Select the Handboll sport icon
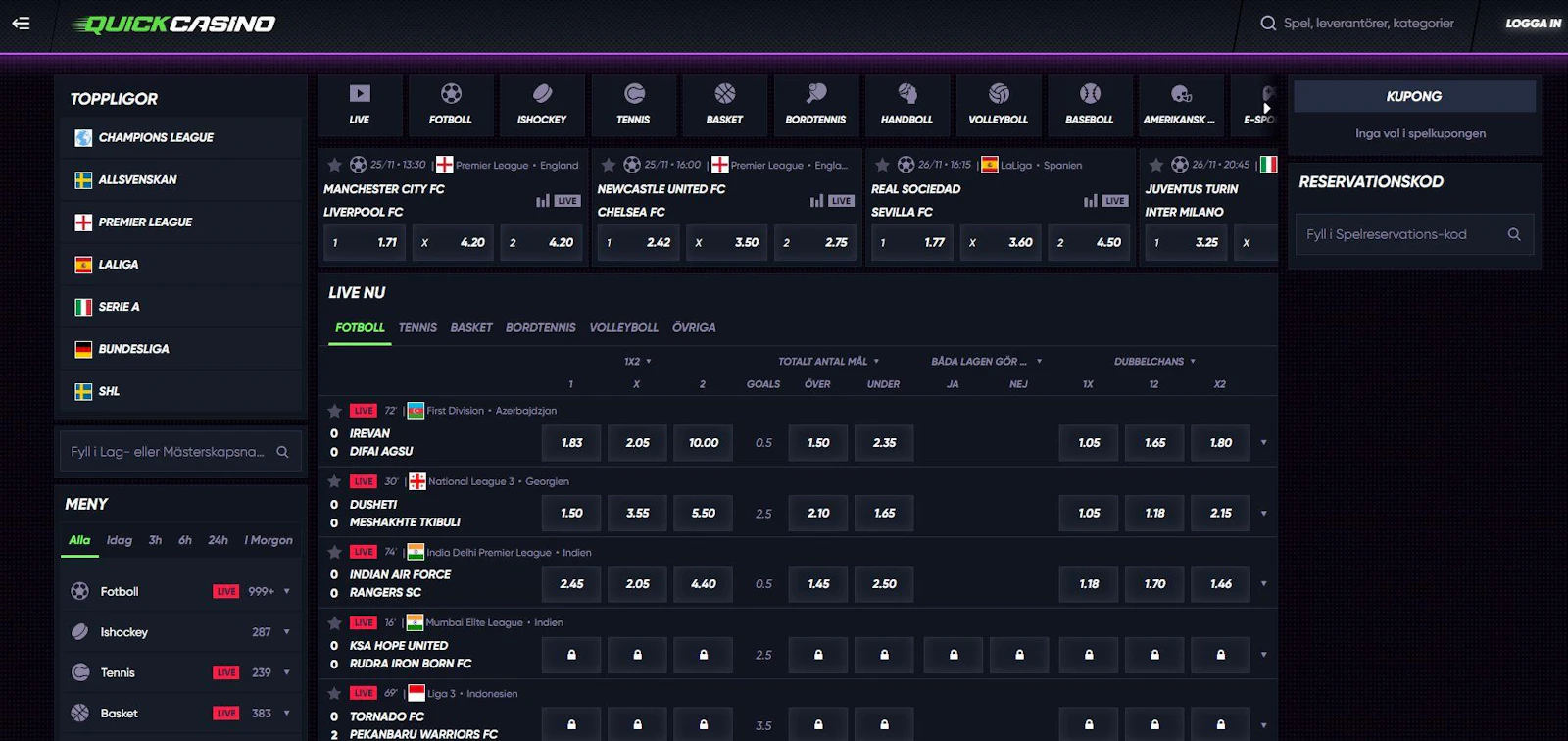Screen dimensions: 1568x741 (906, 104)
